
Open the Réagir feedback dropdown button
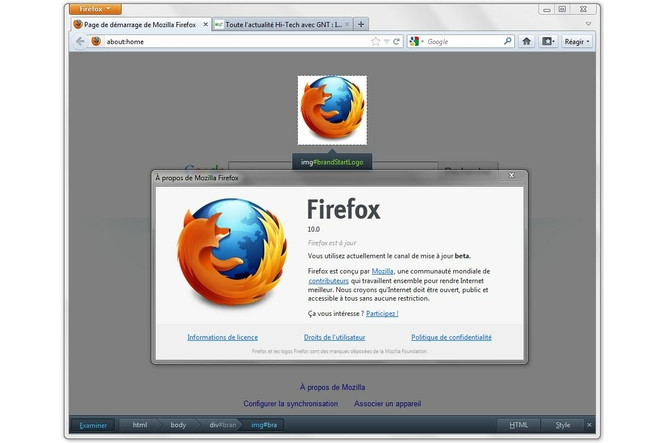tap(577, 42)
